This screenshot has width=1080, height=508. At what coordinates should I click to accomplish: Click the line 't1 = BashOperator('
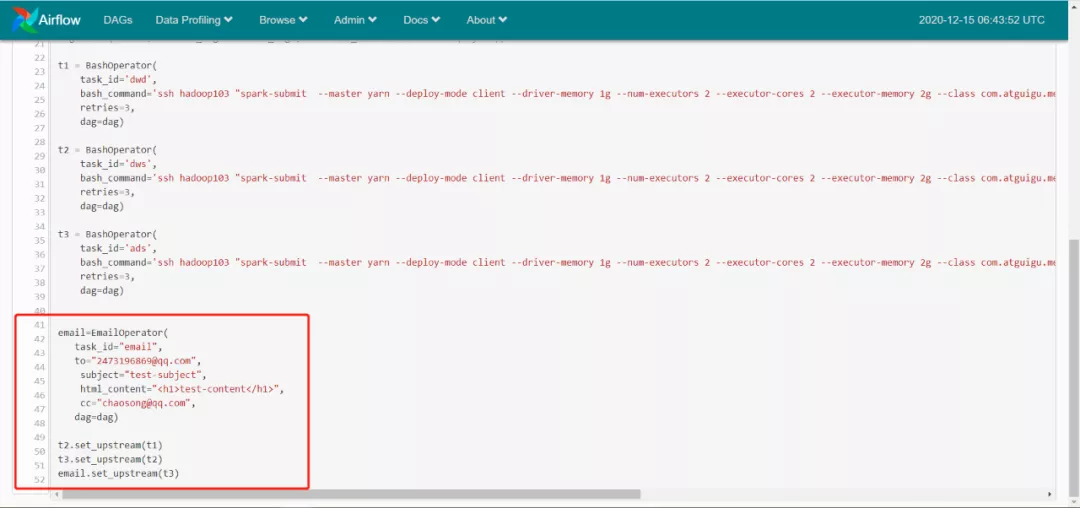[x=107, y=66]
